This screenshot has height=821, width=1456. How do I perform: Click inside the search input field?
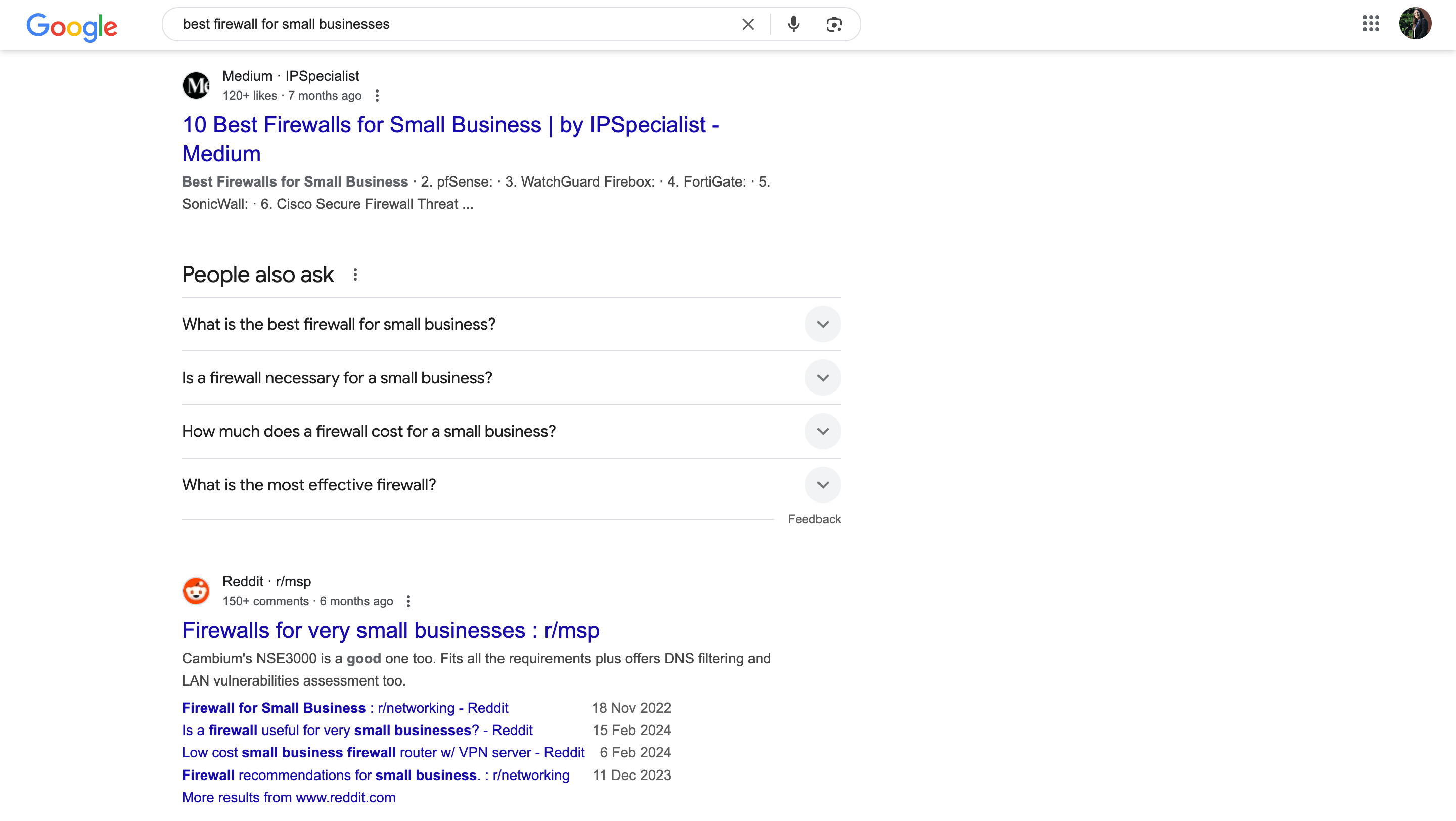[x=452, y=24]
